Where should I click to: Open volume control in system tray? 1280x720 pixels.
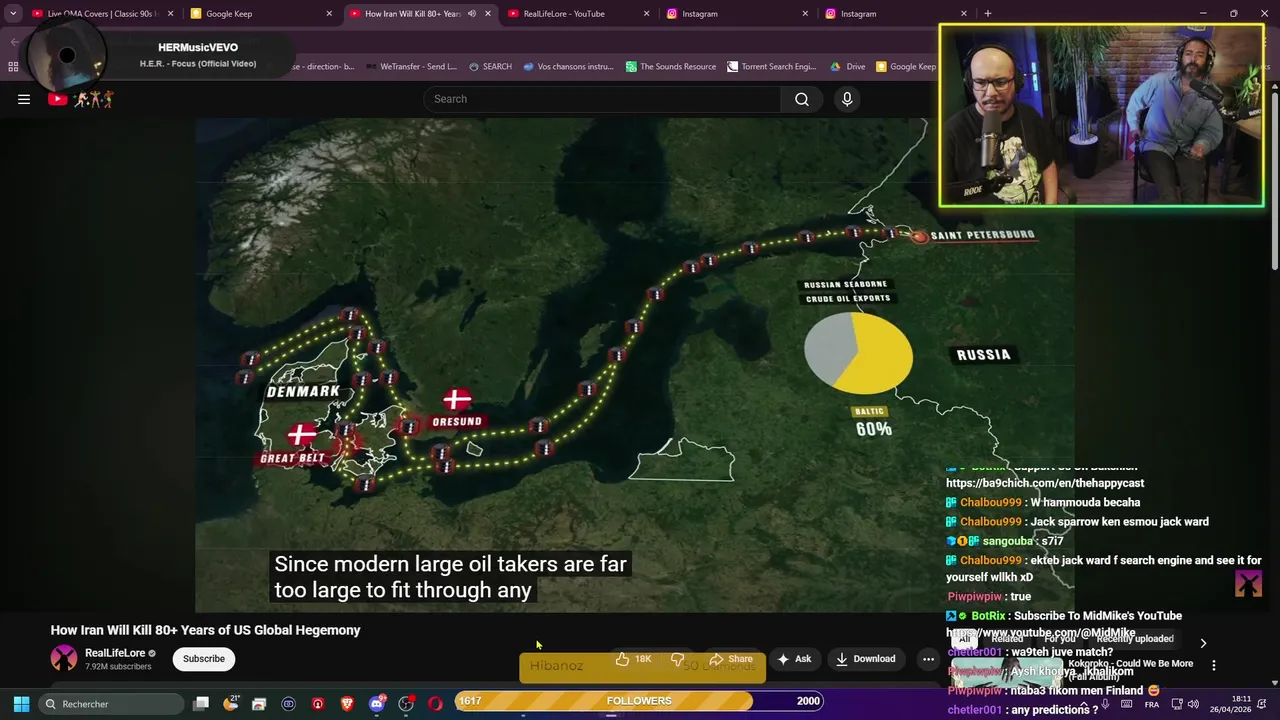click(x=1193, y=704)
